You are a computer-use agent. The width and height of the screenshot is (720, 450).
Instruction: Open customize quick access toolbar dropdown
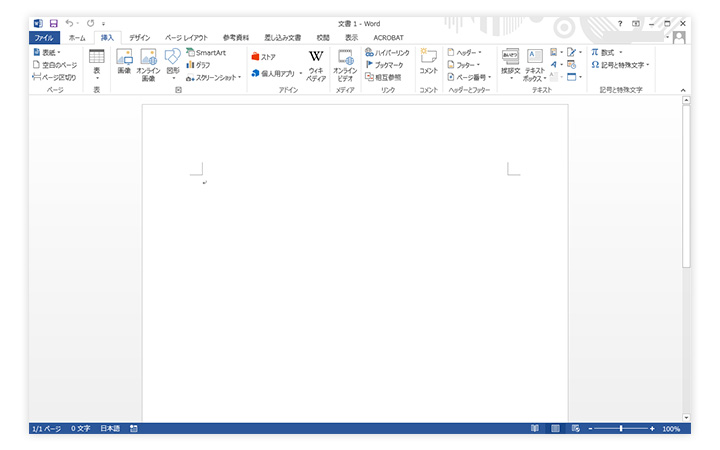point(103,23)
